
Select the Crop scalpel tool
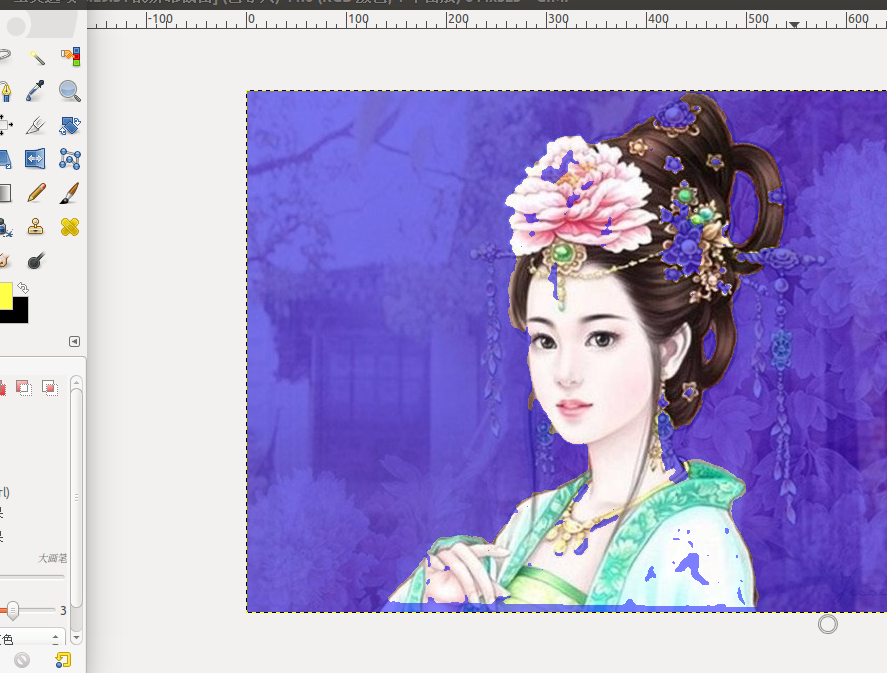37,125
